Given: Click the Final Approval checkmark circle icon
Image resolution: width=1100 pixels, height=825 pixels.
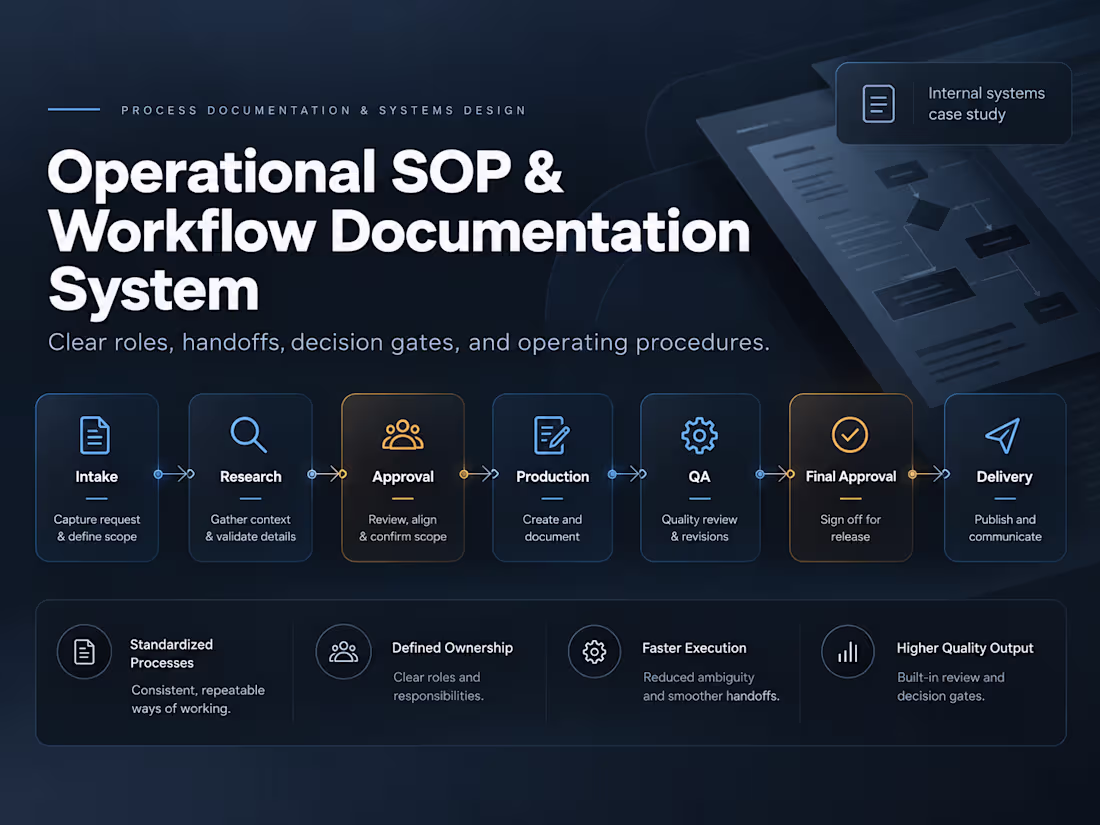Looking at the screenshot, I should coord(850,435).
